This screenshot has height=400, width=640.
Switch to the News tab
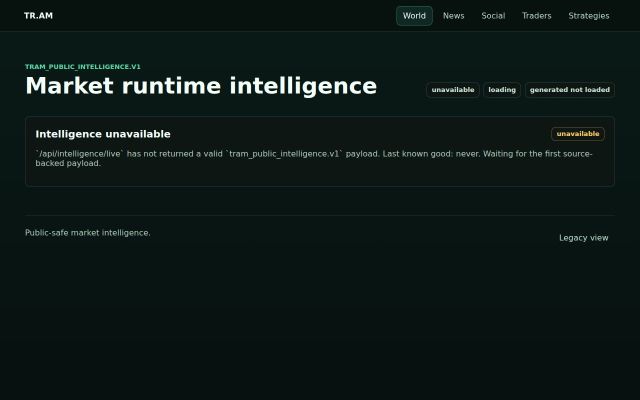tap(453, 16)
